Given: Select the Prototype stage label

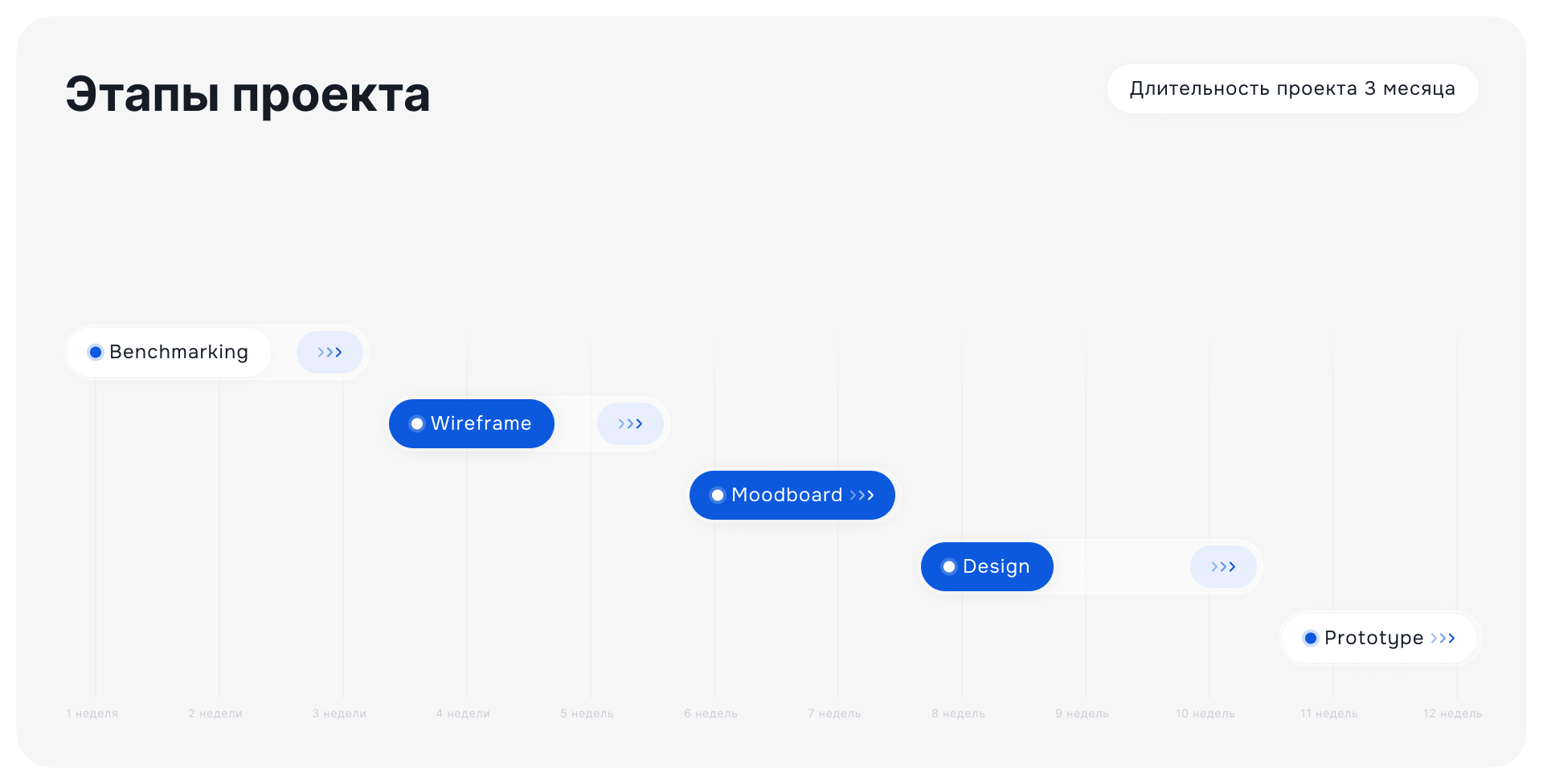Looking at the screenshot, I should [x=1373, y=639].
